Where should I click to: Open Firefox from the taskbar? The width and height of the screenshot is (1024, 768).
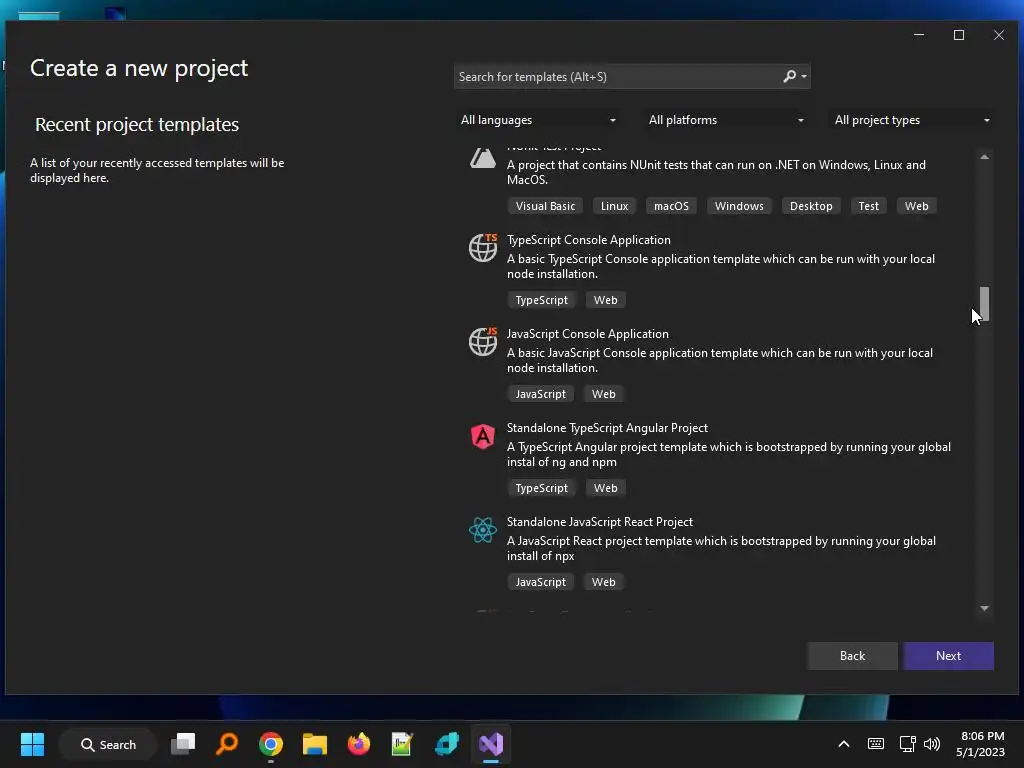pos(359,744)
